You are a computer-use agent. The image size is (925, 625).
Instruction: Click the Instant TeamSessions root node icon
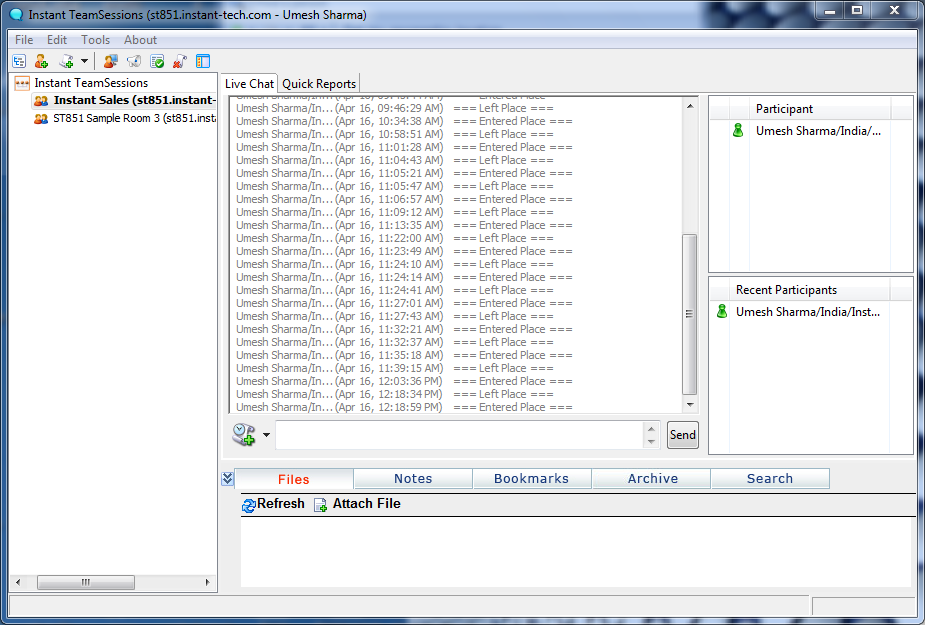click(22, 83)
